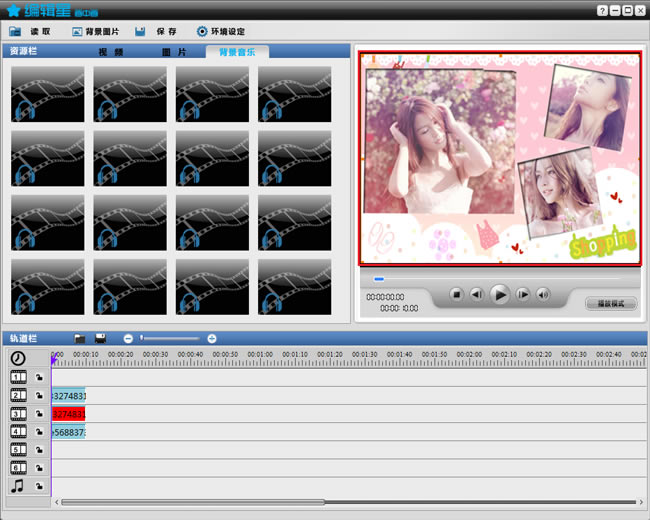Click the timeline zoom-in plus icon
The height and width of the screenshot is (520, 650).
click(212, 339)
